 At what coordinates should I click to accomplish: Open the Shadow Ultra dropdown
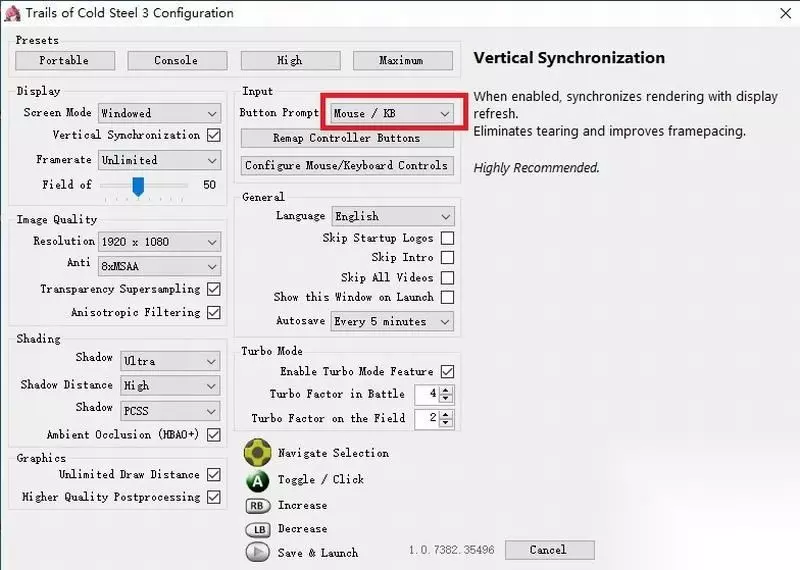click(x=170, y=361)
